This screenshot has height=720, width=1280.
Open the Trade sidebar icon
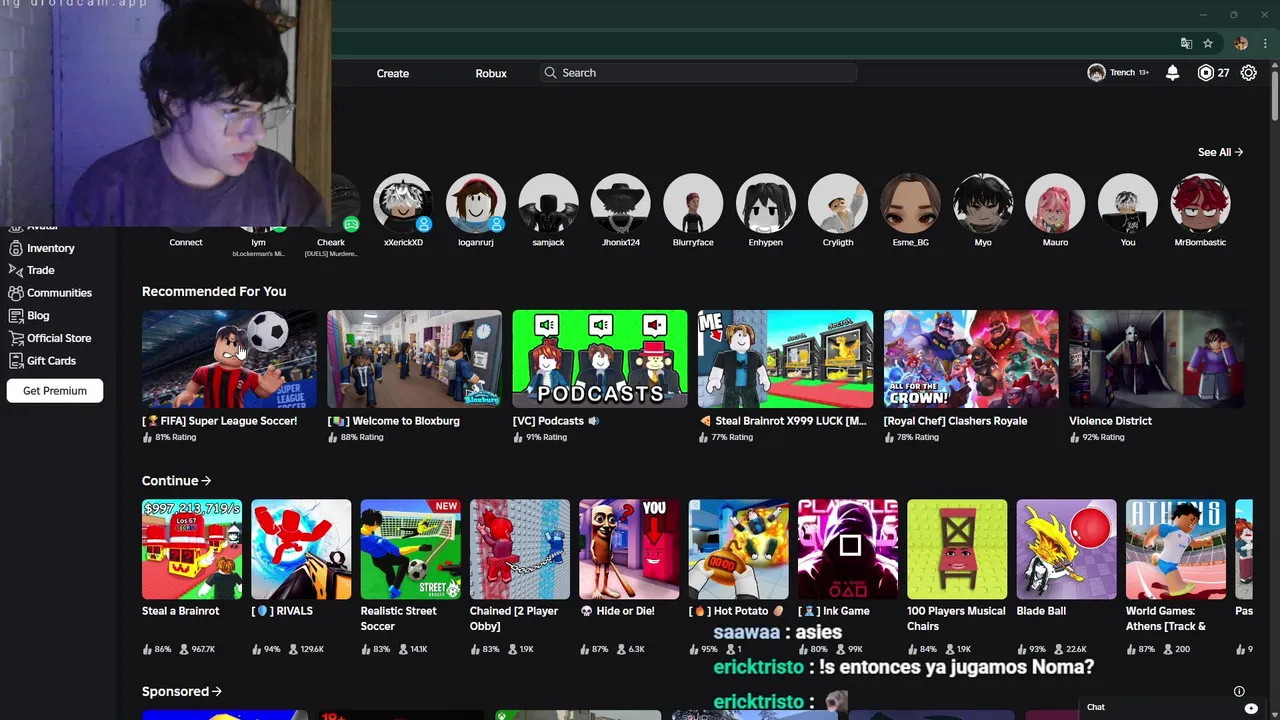(15, 270)
